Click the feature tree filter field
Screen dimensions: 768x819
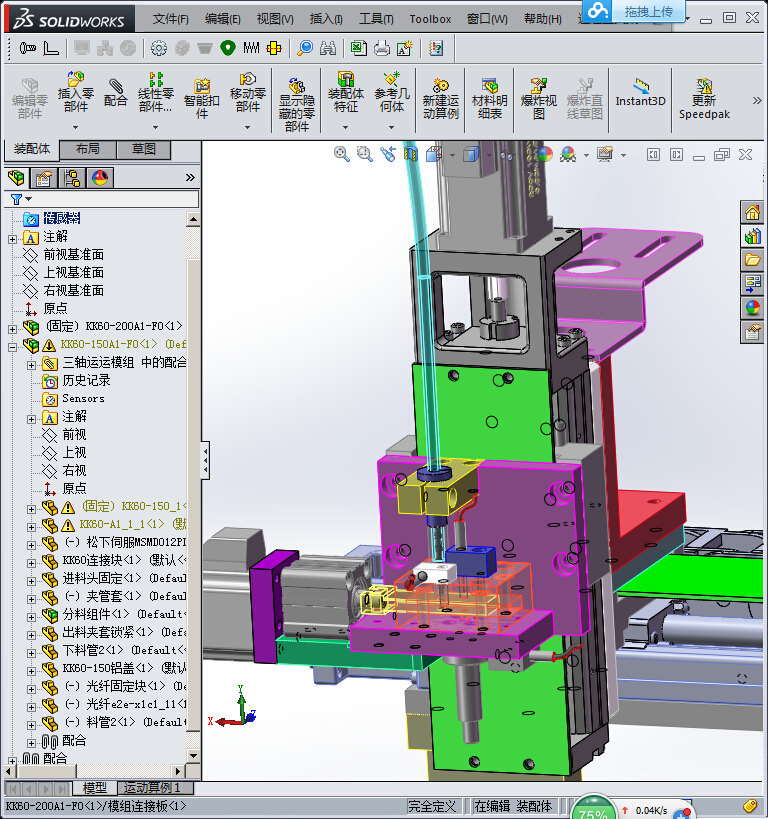click(x=102, y=199)
